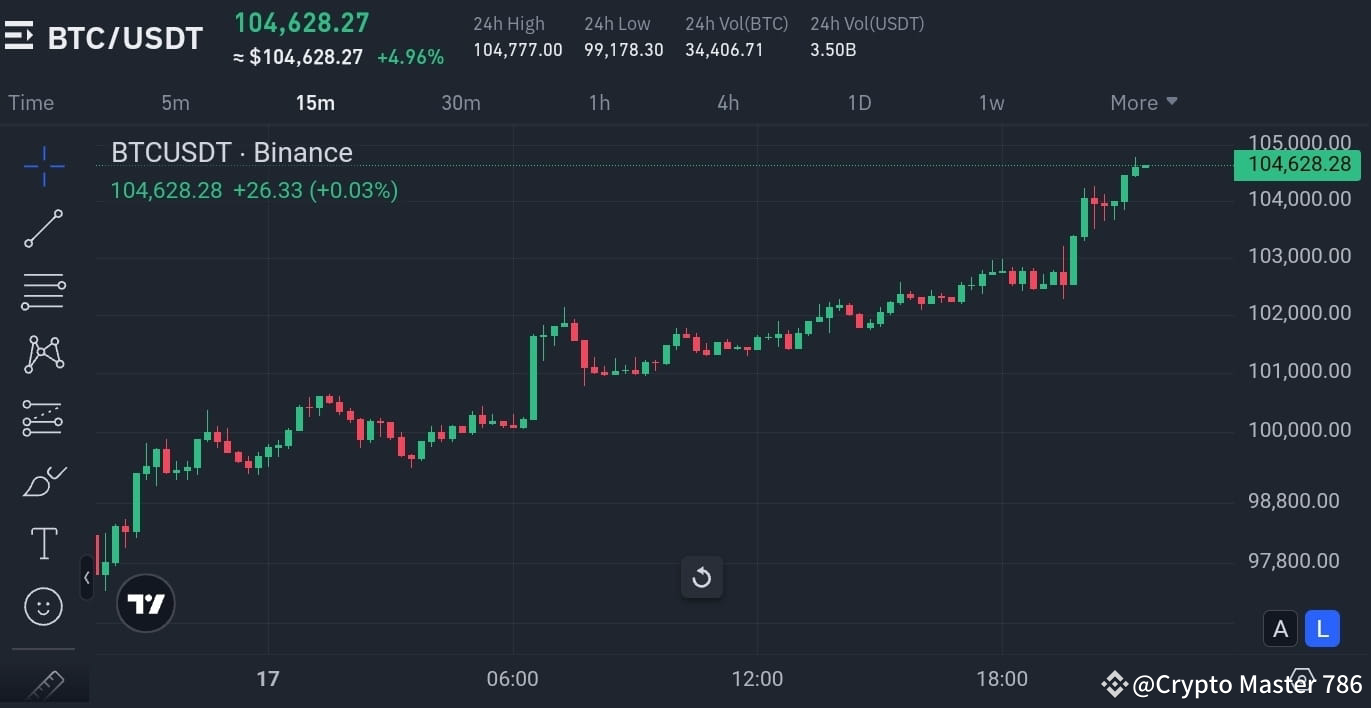Click the chart refresh button
Image resolution: width=1371 pixels, height=708 pixels.
701,578
